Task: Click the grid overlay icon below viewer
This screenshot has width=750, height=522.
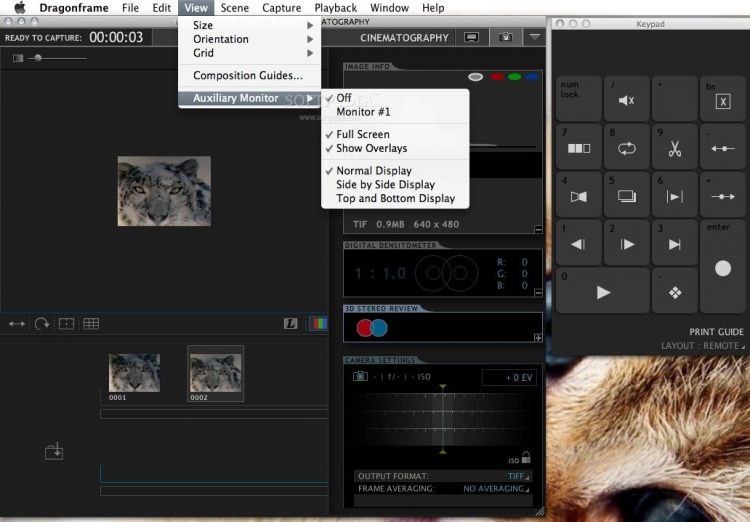Action: (91, 324)
